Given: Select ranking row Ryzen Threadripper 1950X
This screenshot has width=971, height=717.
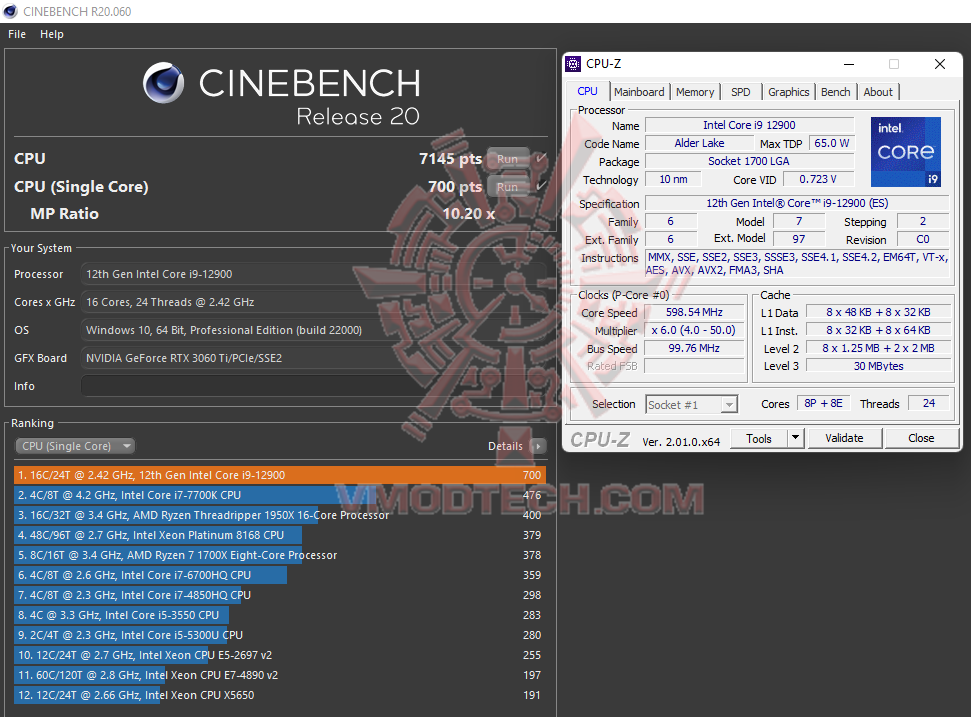Looking at the screenshot, I should coord(280,515).
